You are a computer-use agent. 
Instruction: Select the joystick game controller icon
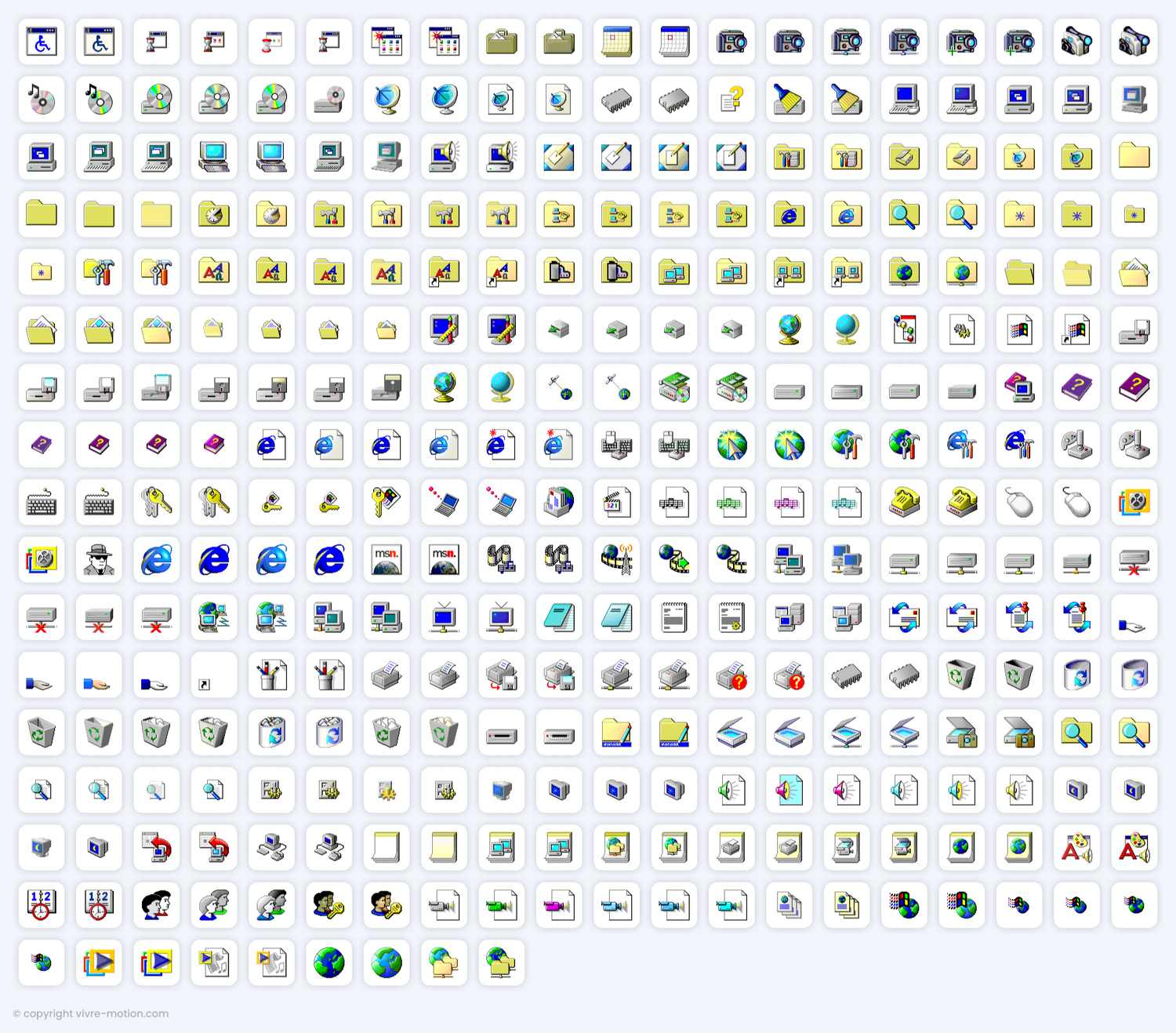(1076, 445)
